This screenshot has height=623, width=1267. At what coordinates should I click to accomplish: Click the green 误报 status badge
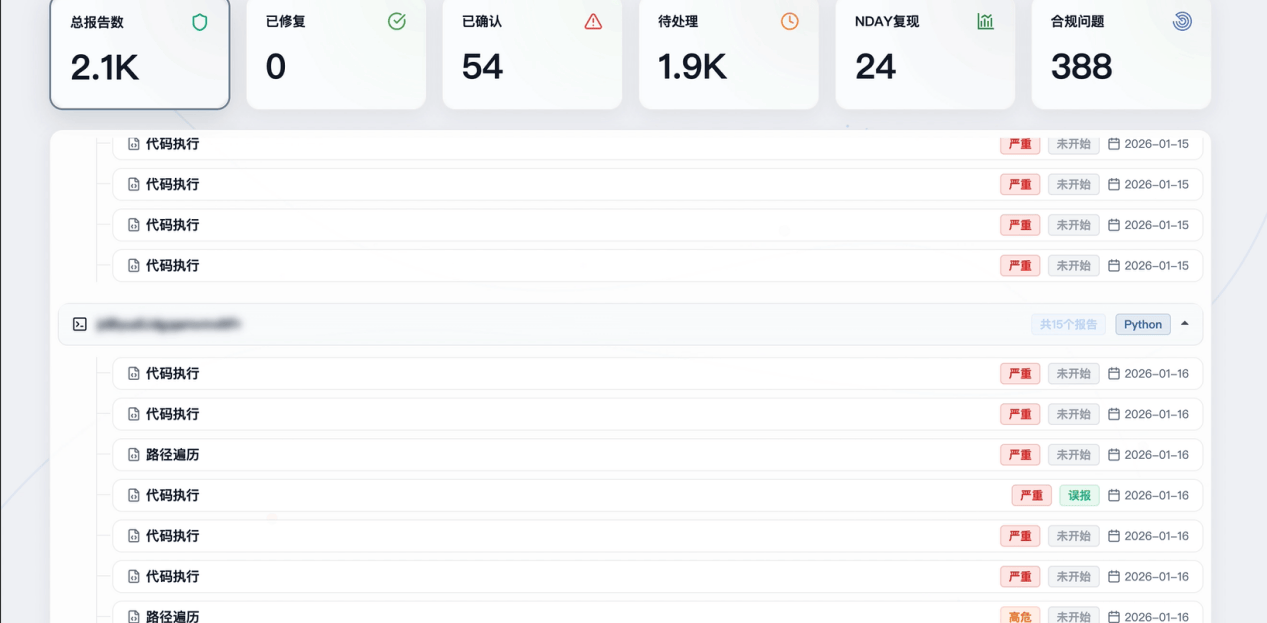(x=1079, y=496)
